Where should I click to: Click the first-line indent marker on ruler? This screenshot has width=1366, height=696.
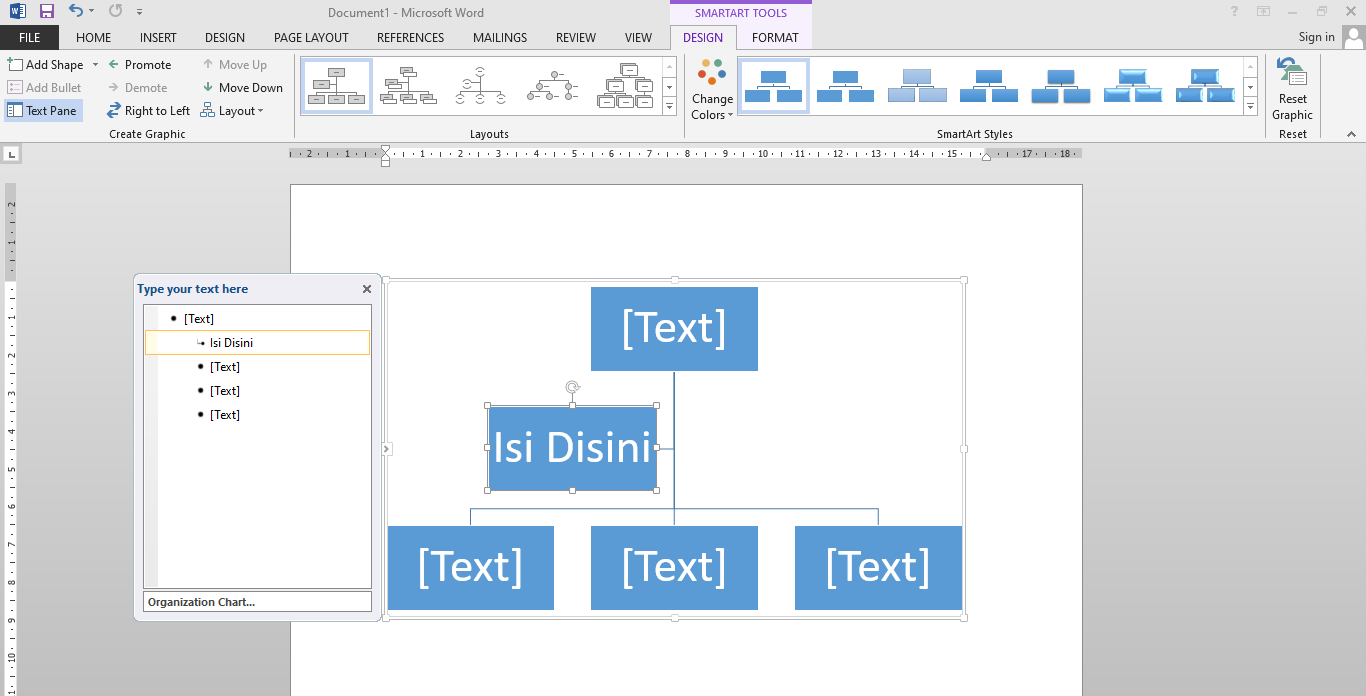[385, 150]
